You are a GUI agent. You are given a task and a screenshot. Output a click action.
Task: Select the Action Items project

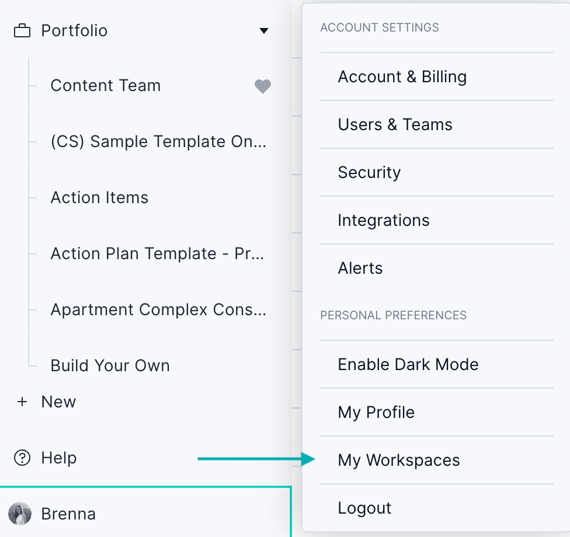(99, 198)
